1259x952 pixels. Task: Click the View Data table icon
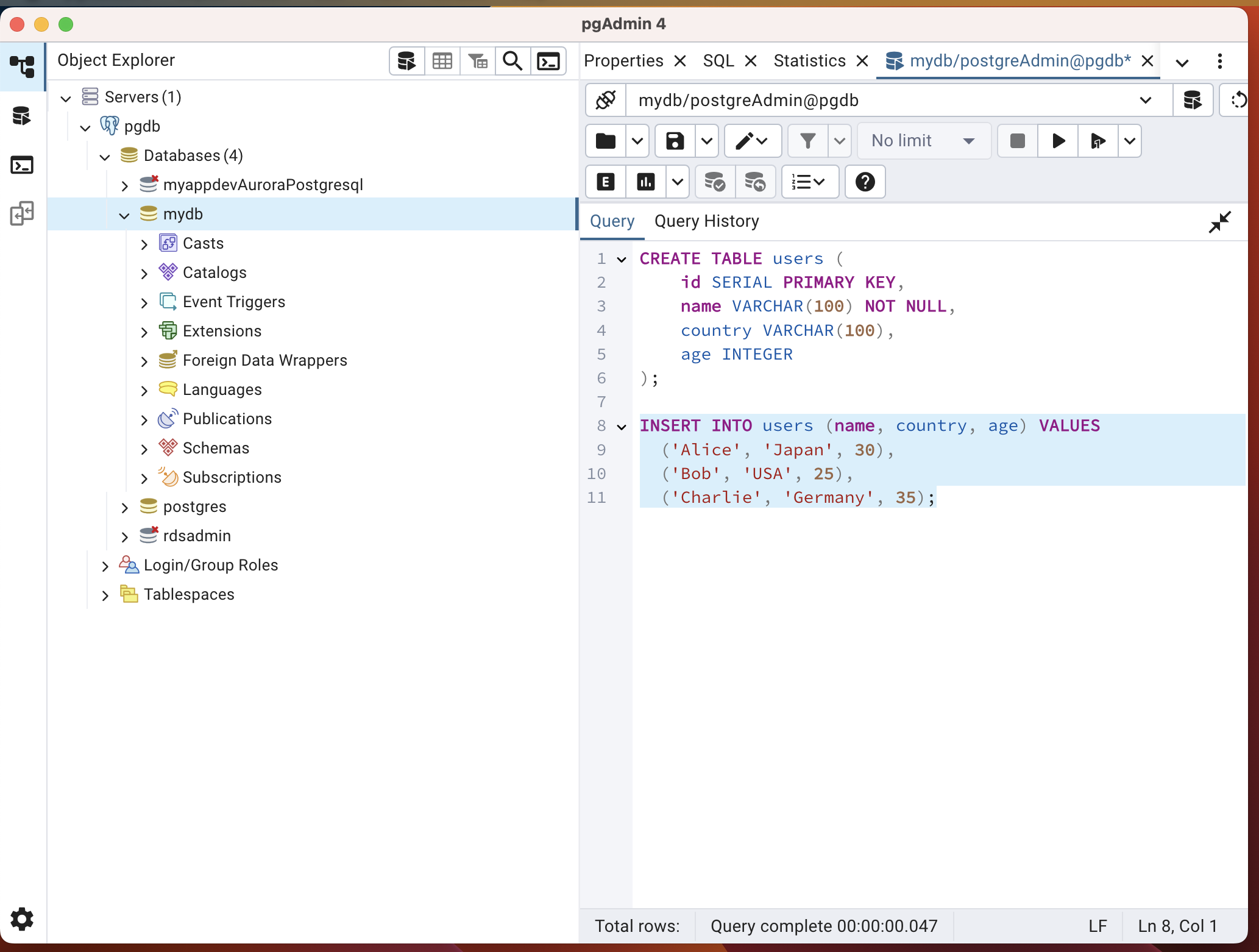pyautogui.click(x=442, y=61)
